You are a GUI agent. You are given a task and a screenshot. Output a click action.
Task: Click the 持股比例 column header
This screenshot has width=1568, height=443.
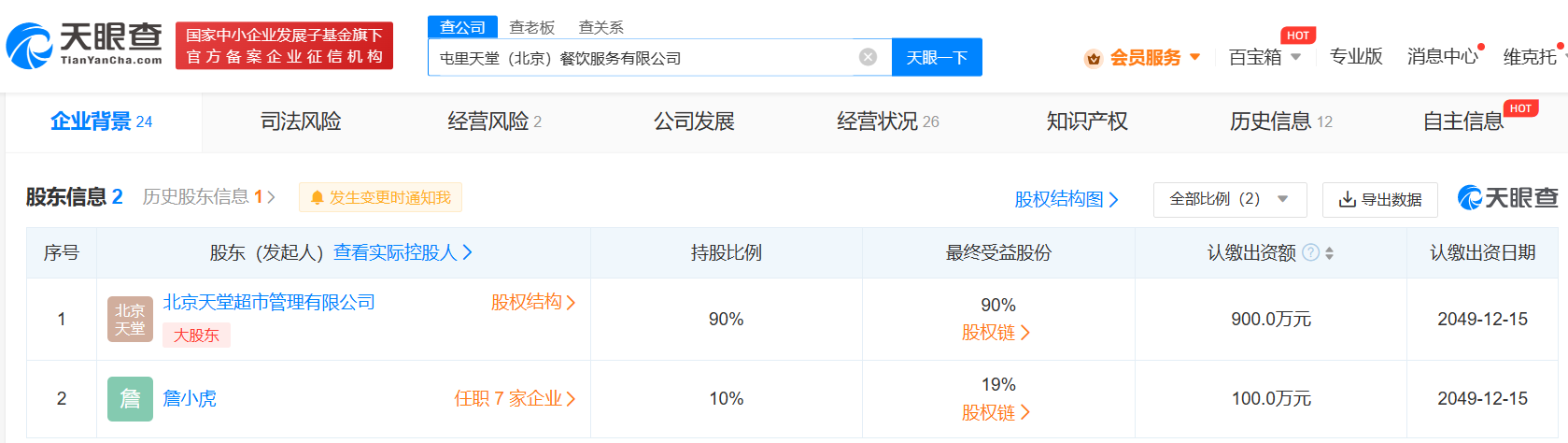[727, 252]
